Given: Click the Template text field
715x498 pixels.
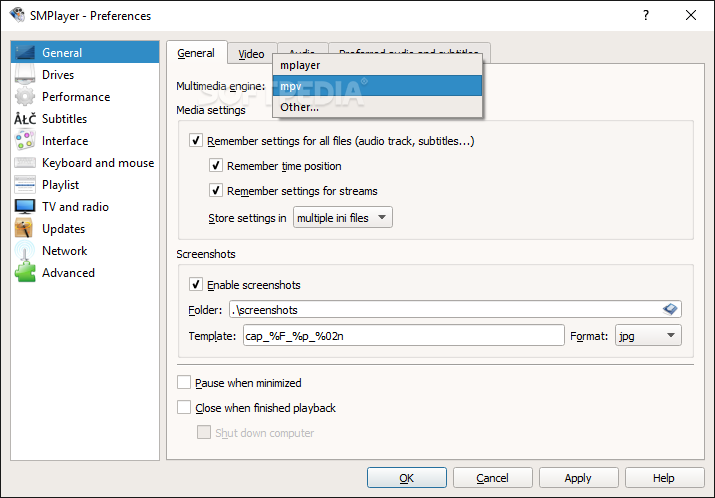Looking at the screenshot, I should coord(404,336).
